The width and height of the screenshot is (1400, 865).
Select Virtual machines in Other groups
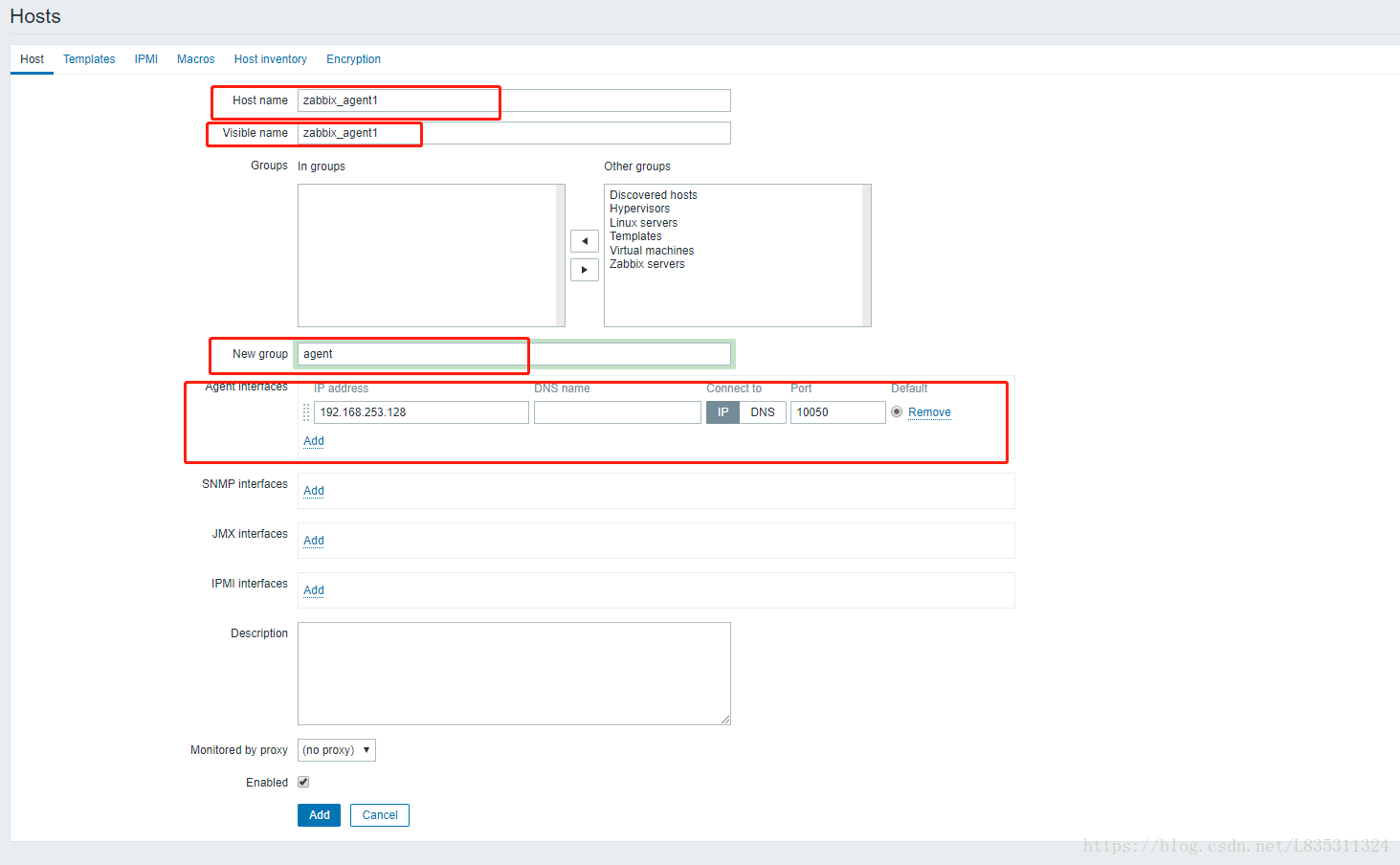coord(652,251)
